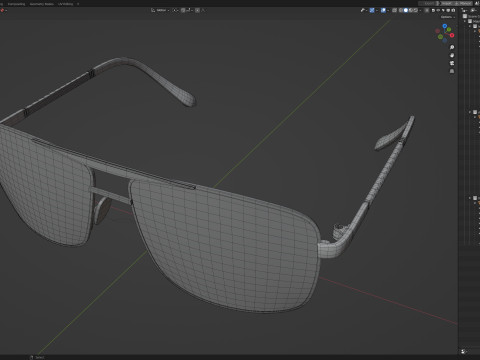Open the Options dropdown in the viewport

tap(448, 17)
